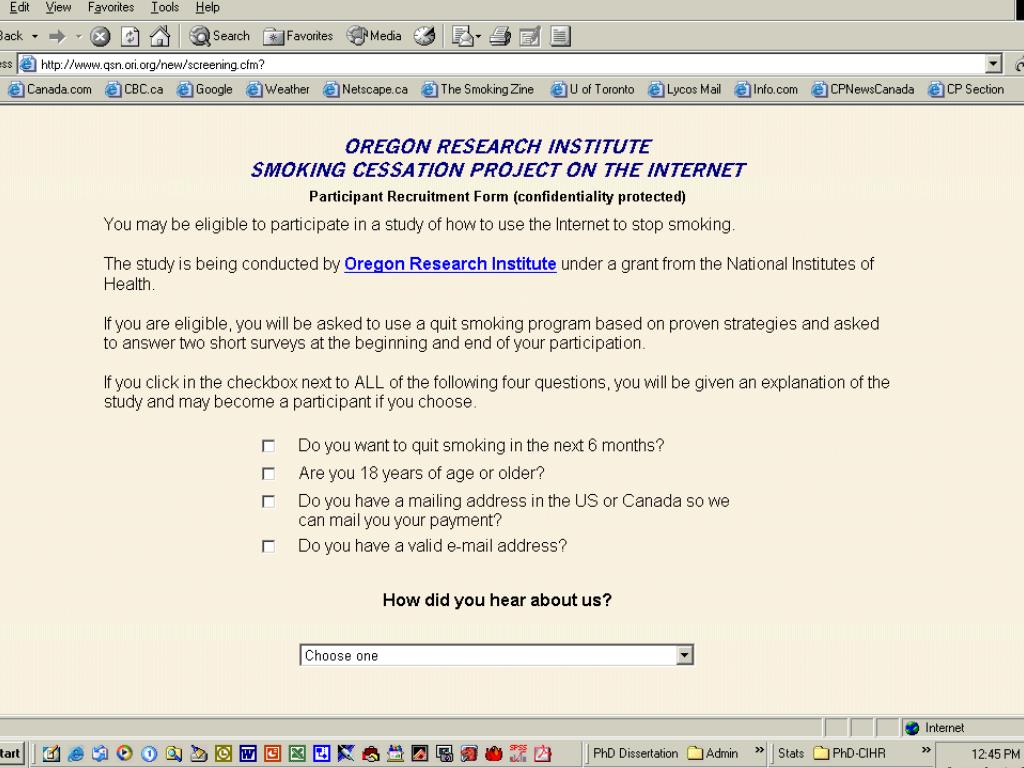Open the toolbox briefcase quick launch icon
The height and width of the screenshot is (768, 1024).
click(x=370, y=754)
